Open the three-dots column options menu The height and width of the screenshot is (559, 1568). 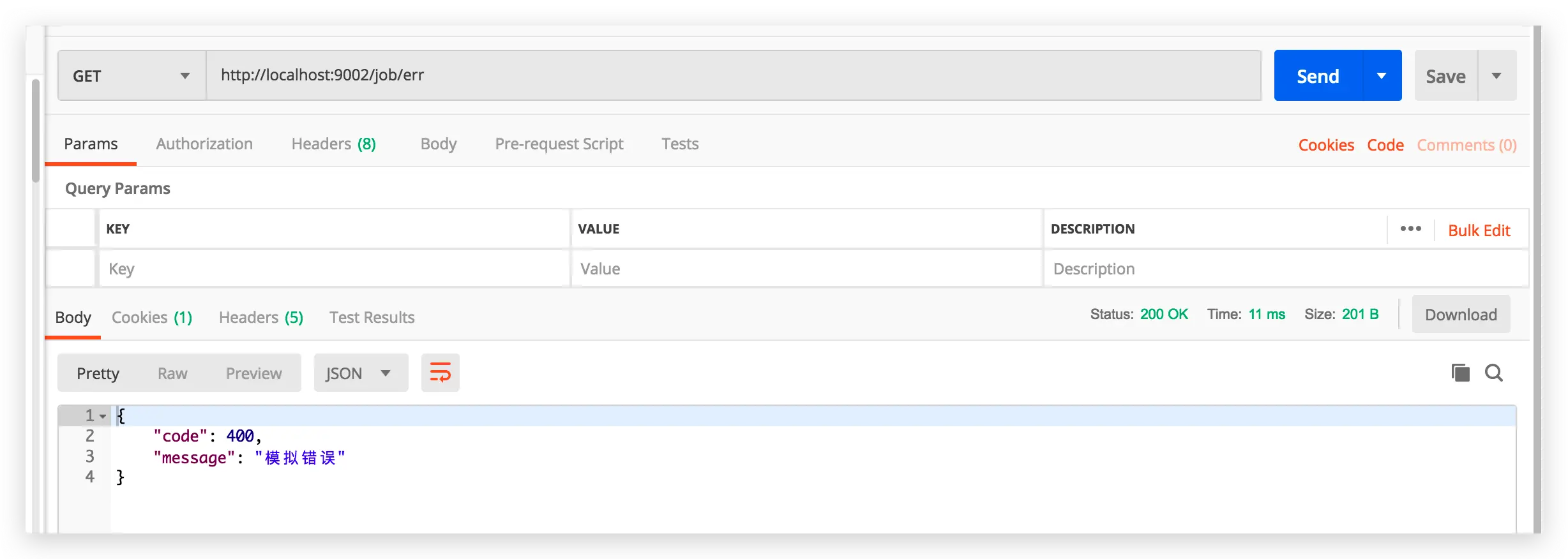tap(1410, 228)
